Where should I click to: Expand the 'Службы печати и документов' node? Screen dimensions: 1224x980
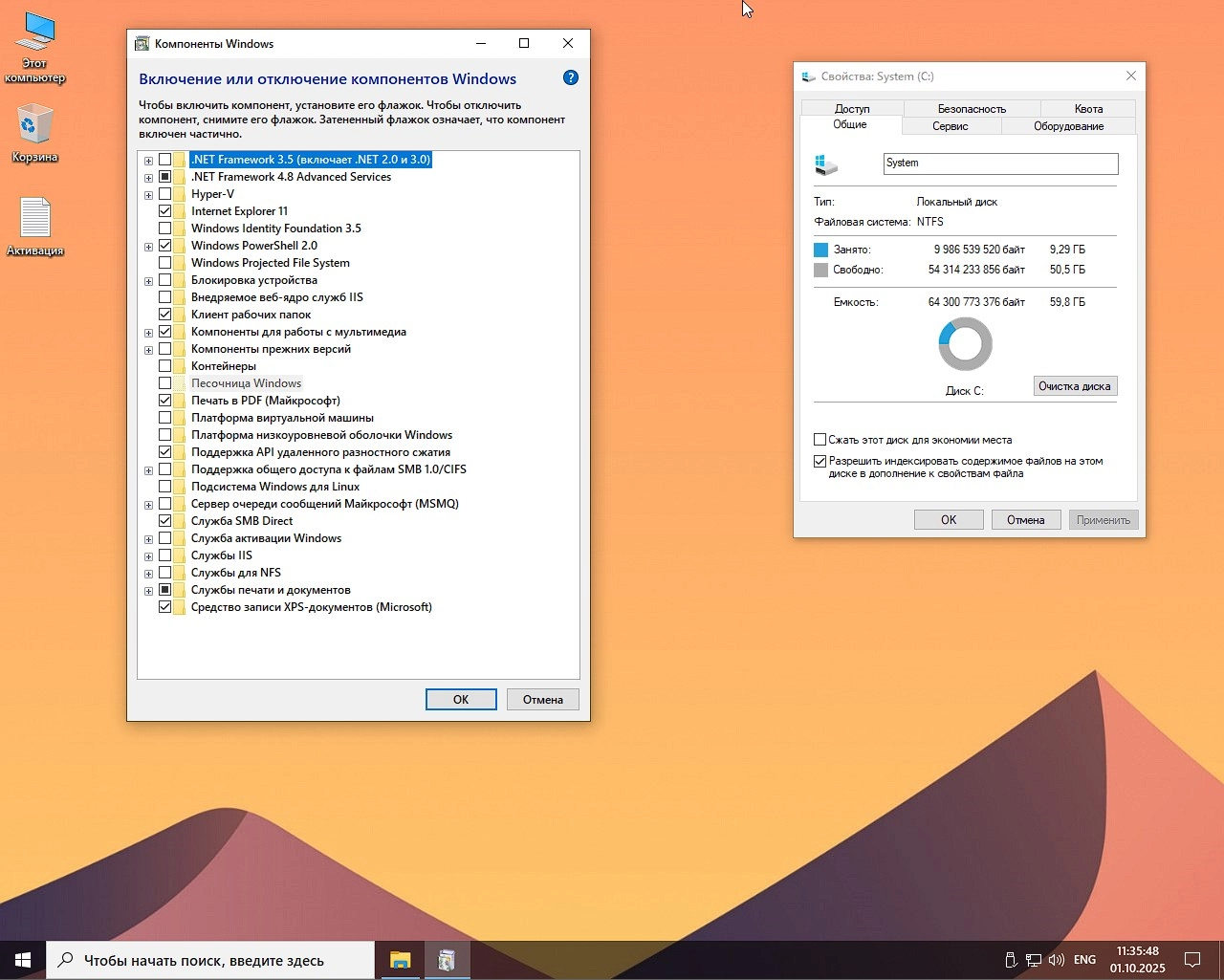(148, 591)
